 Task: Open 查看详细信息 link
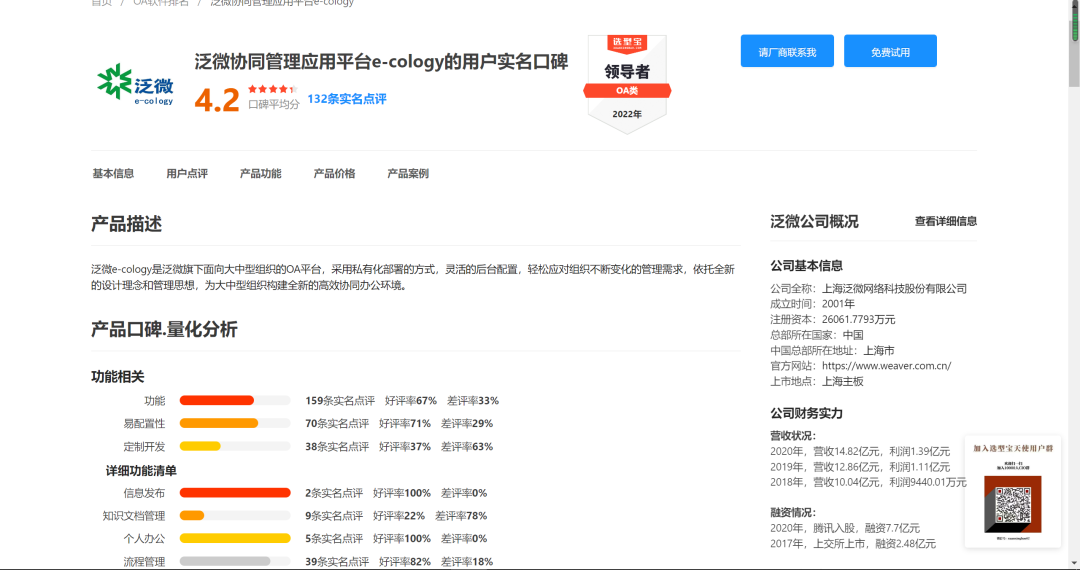click(x=946, y=221)
